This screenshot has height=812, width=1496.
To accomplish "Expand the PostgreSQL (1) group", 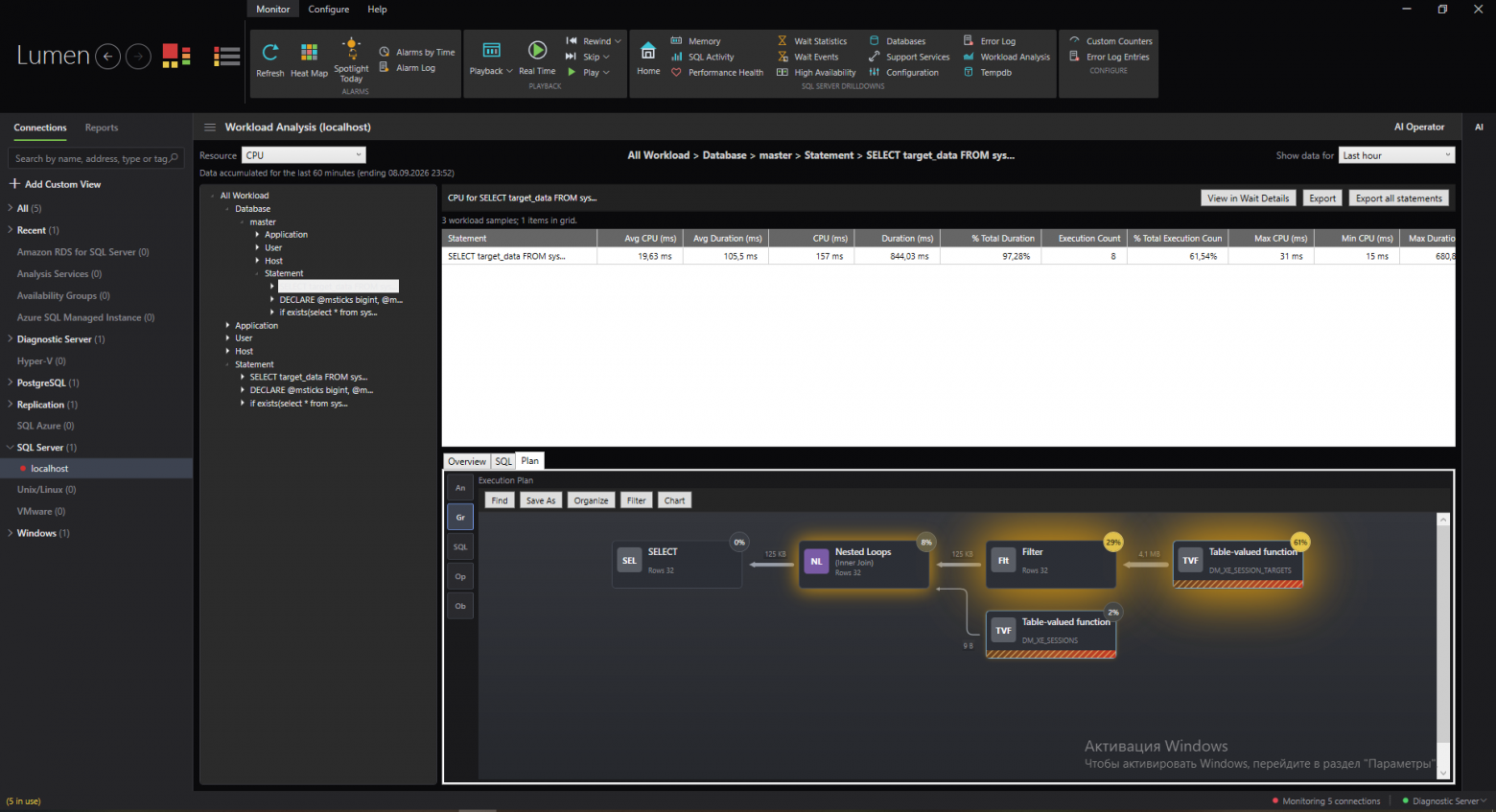I will tap(11, 383).
